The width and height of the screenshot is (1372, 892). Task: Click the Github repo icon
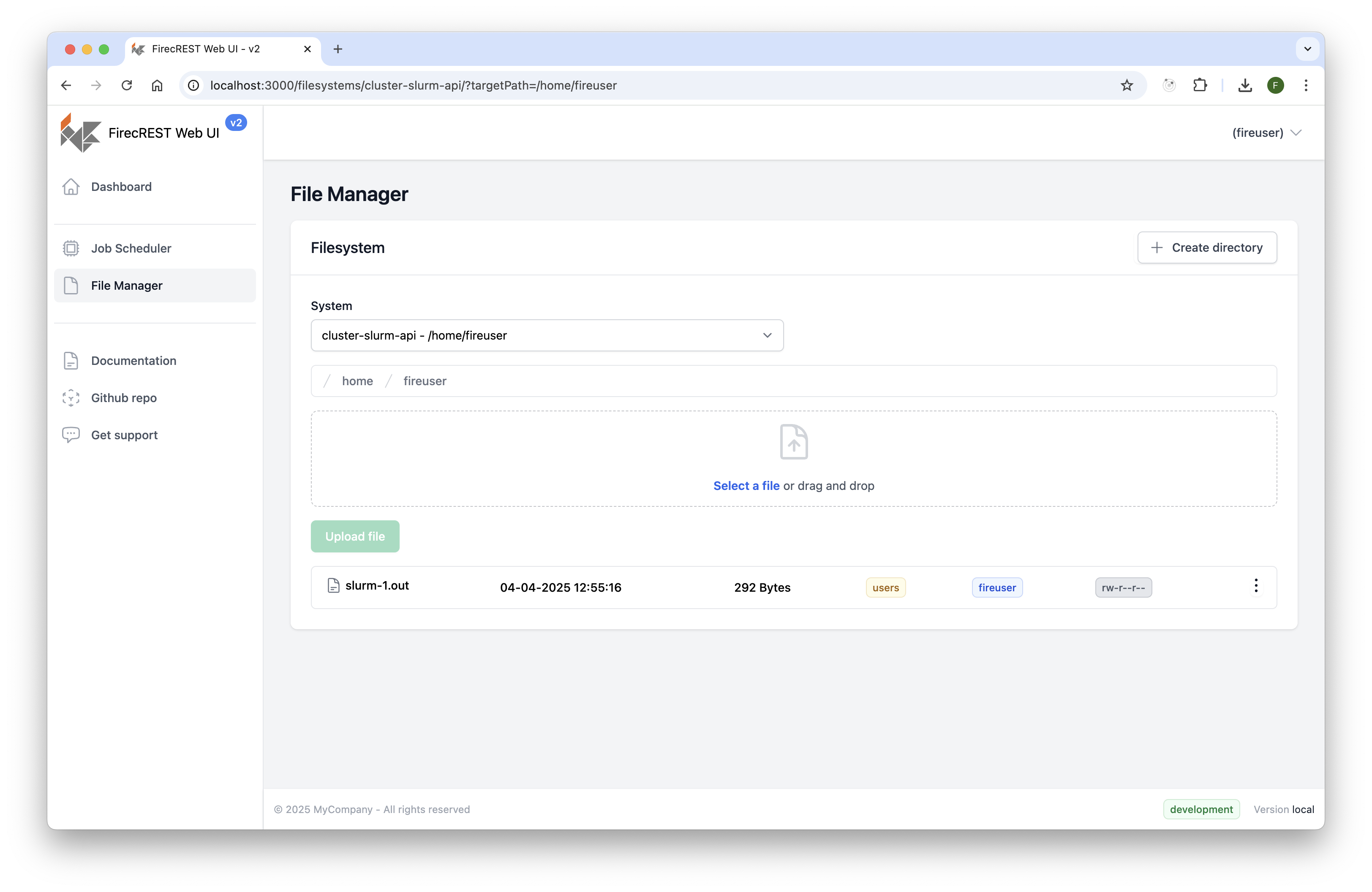[71, 398]
